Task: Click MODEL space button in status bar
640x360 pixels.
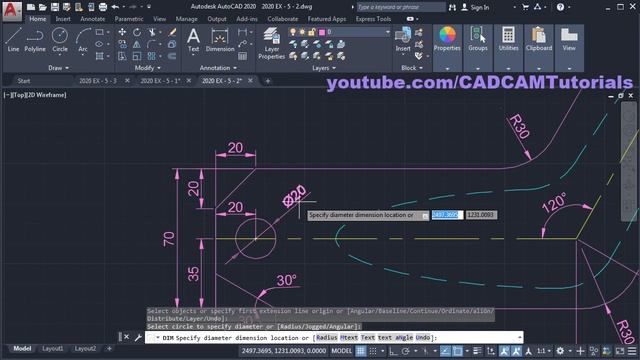Action: point(341,351)
